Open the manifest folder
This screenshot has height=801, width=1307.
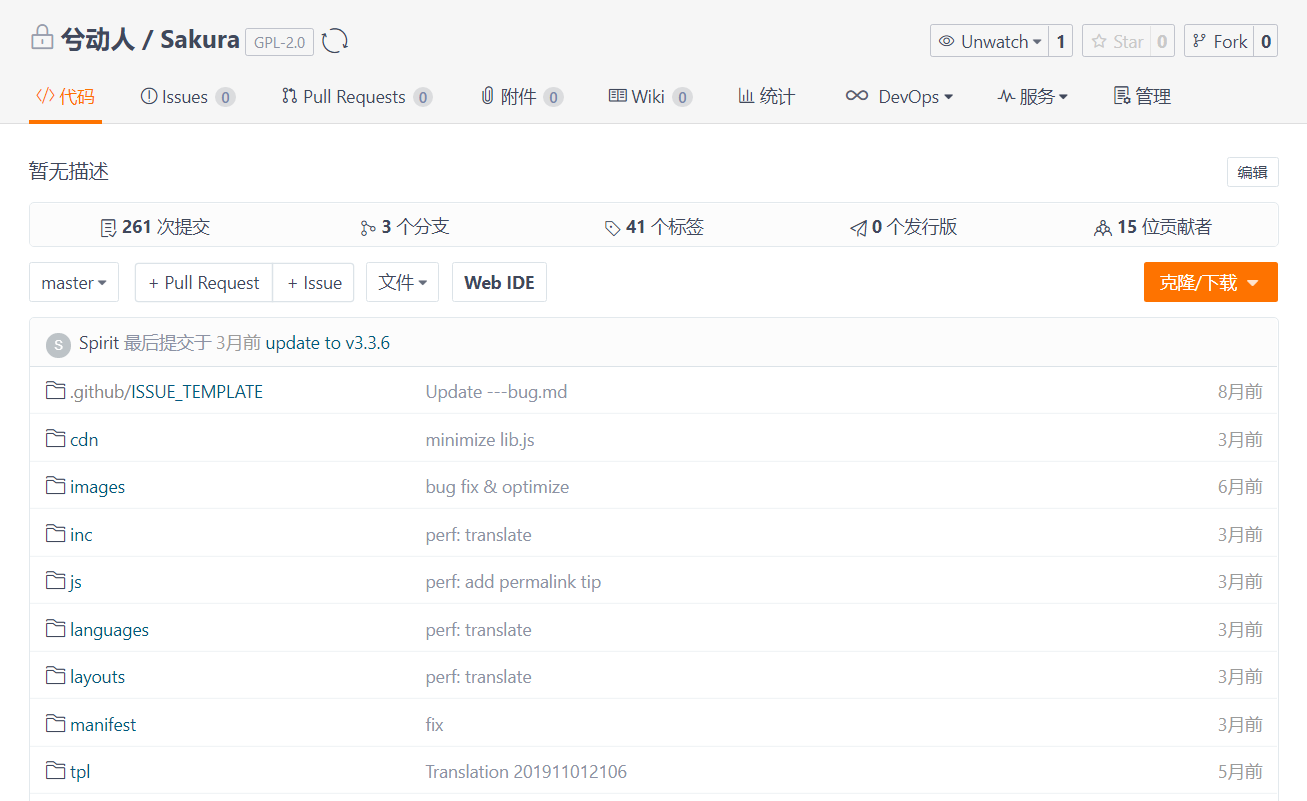(103, 724)
